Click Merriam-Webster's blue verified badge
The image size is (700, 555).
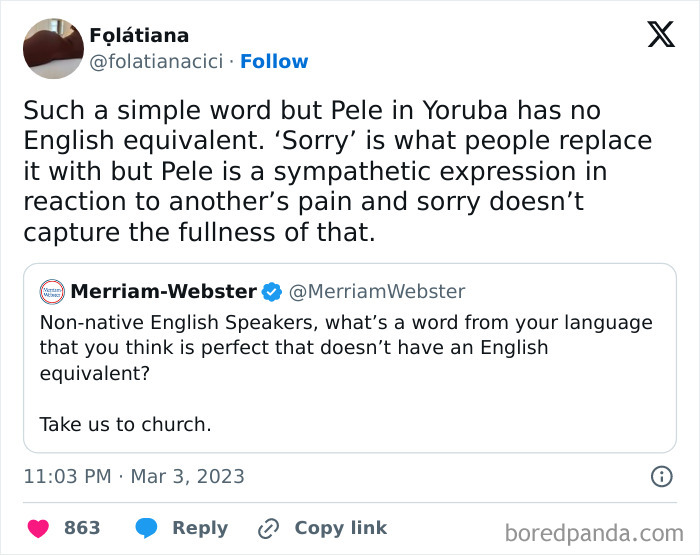(x=271, y=292)
